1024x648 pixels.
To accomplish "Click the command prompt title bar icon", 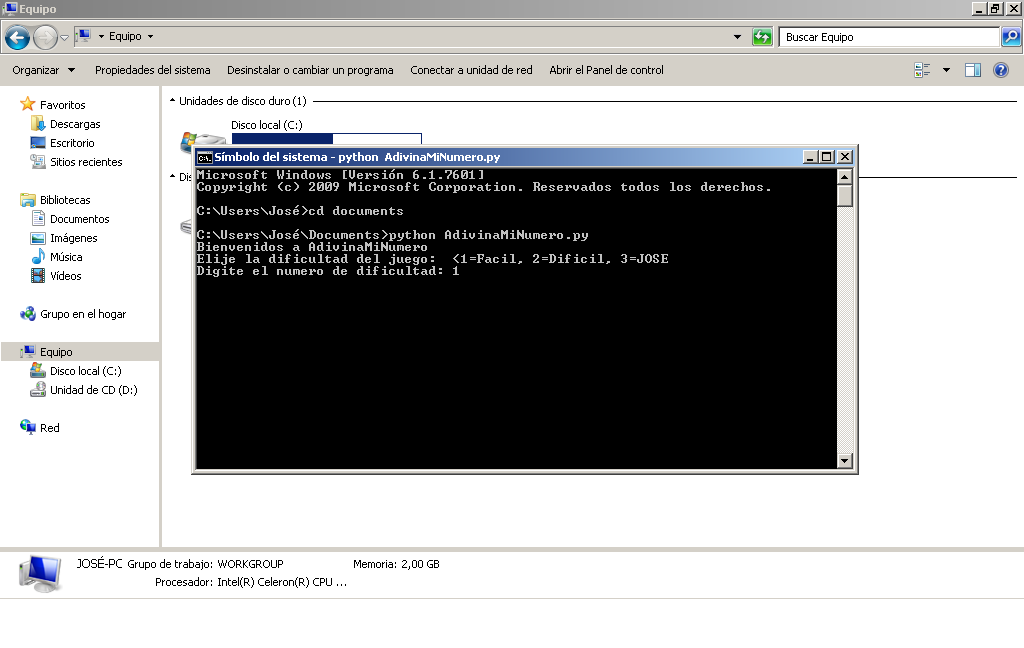I will (204, 157).
